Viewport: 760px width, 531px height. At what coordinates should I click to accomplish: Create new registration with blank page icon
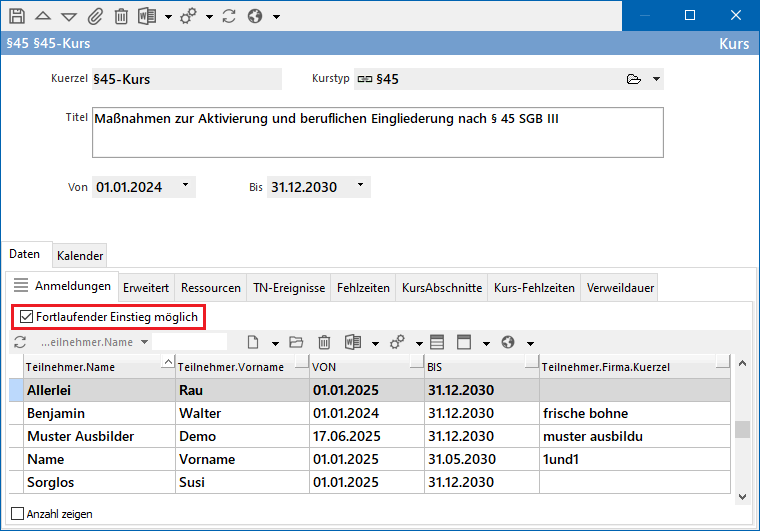[253, 342]
